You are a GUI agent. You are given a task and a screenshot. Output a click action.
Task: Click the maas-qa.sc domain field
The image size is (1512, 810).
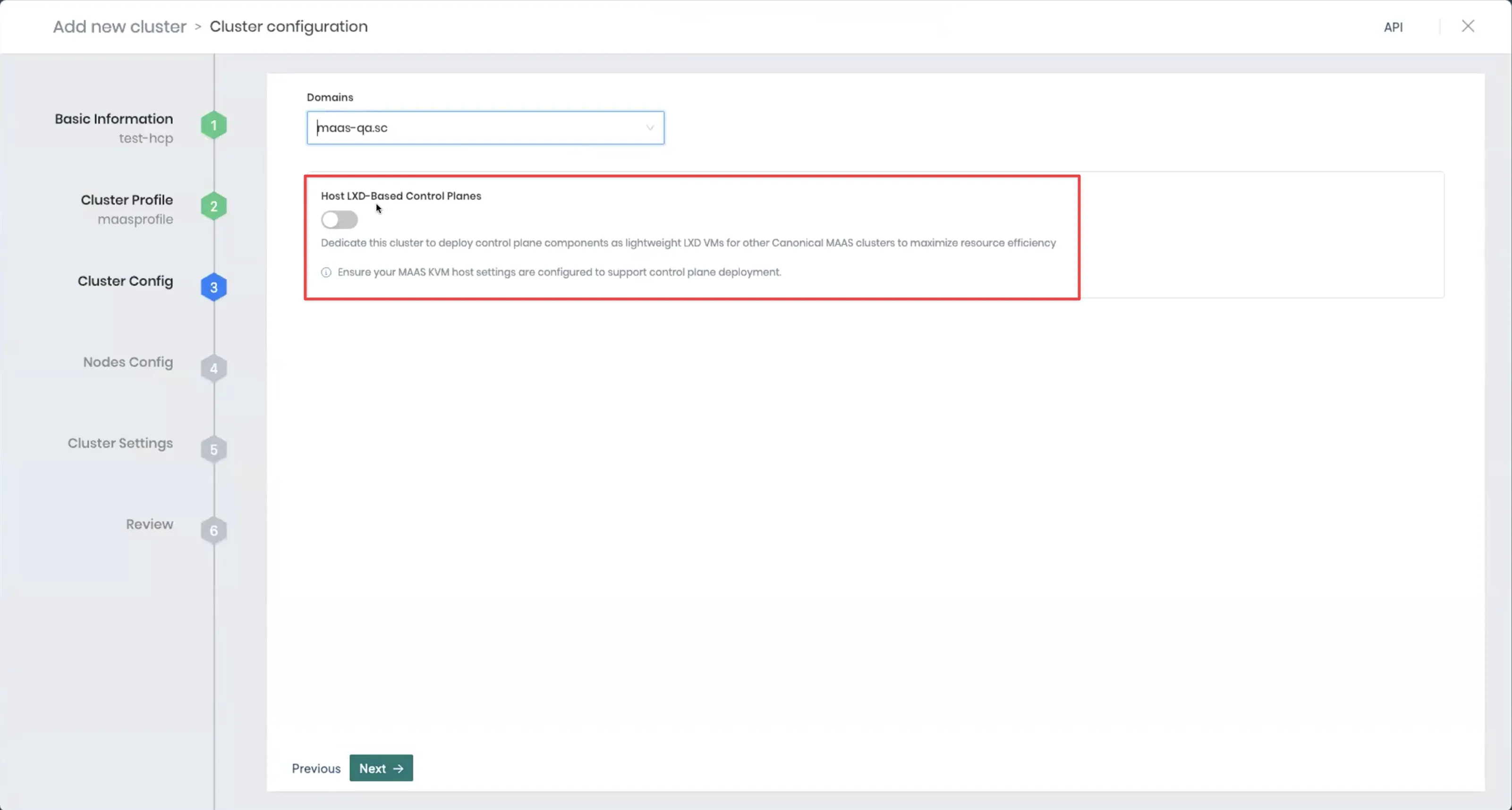click(469, 128)
